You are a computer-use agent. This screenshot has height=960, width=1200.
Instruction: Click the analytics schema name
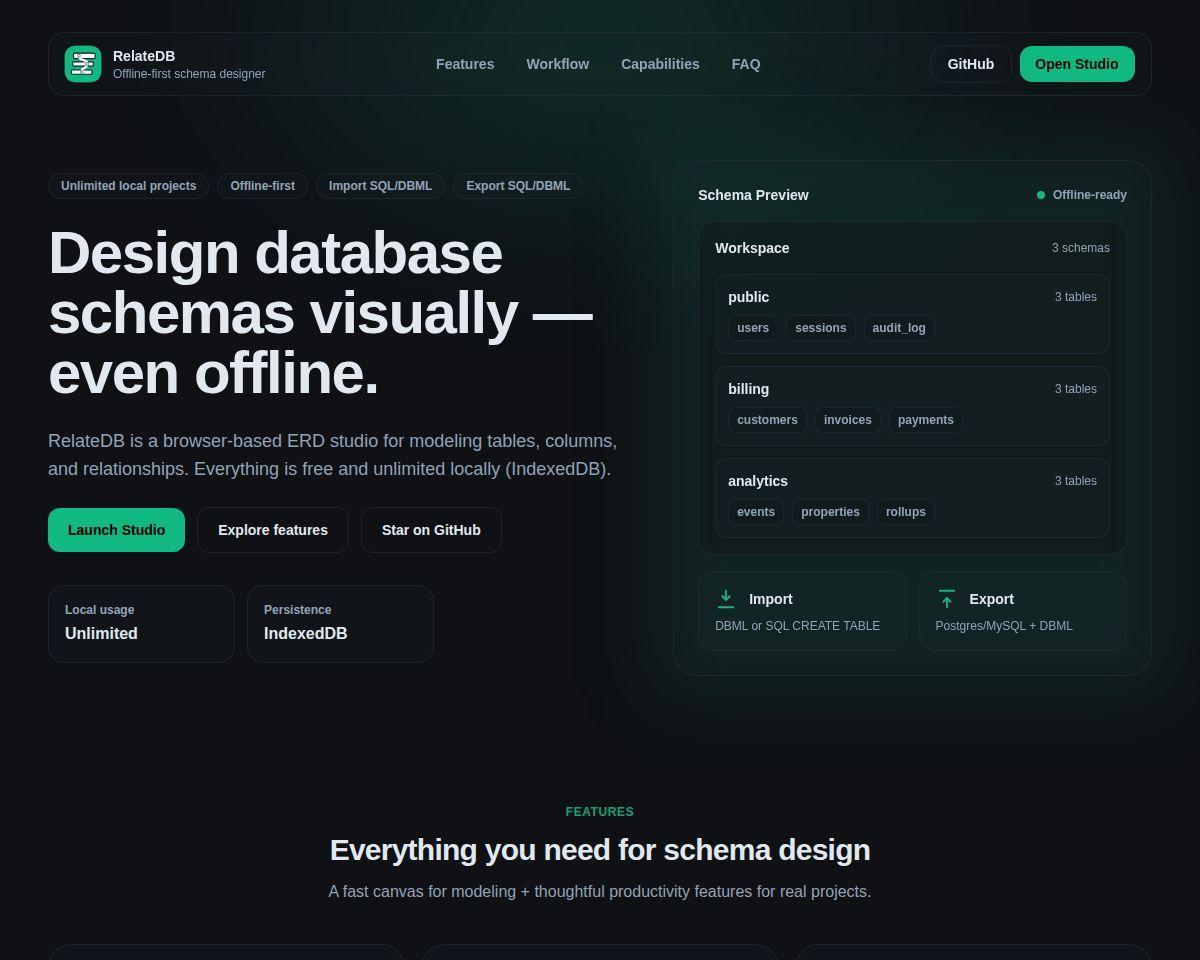[x=758, y=481]
